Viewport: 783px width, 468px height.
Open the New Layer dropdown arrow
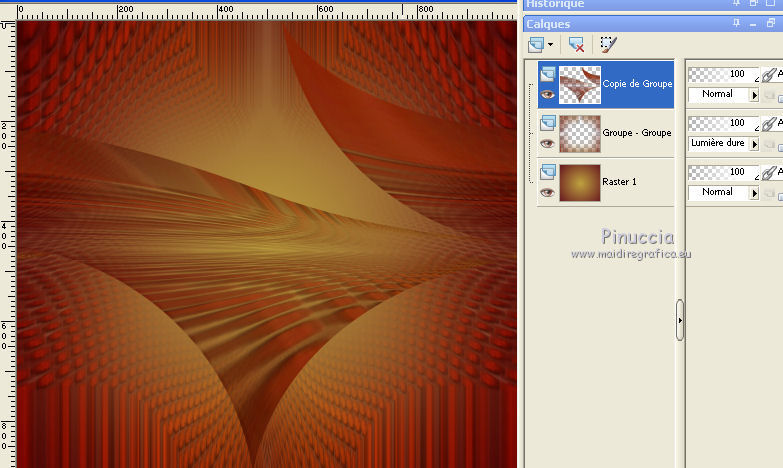tap(550, 44)
